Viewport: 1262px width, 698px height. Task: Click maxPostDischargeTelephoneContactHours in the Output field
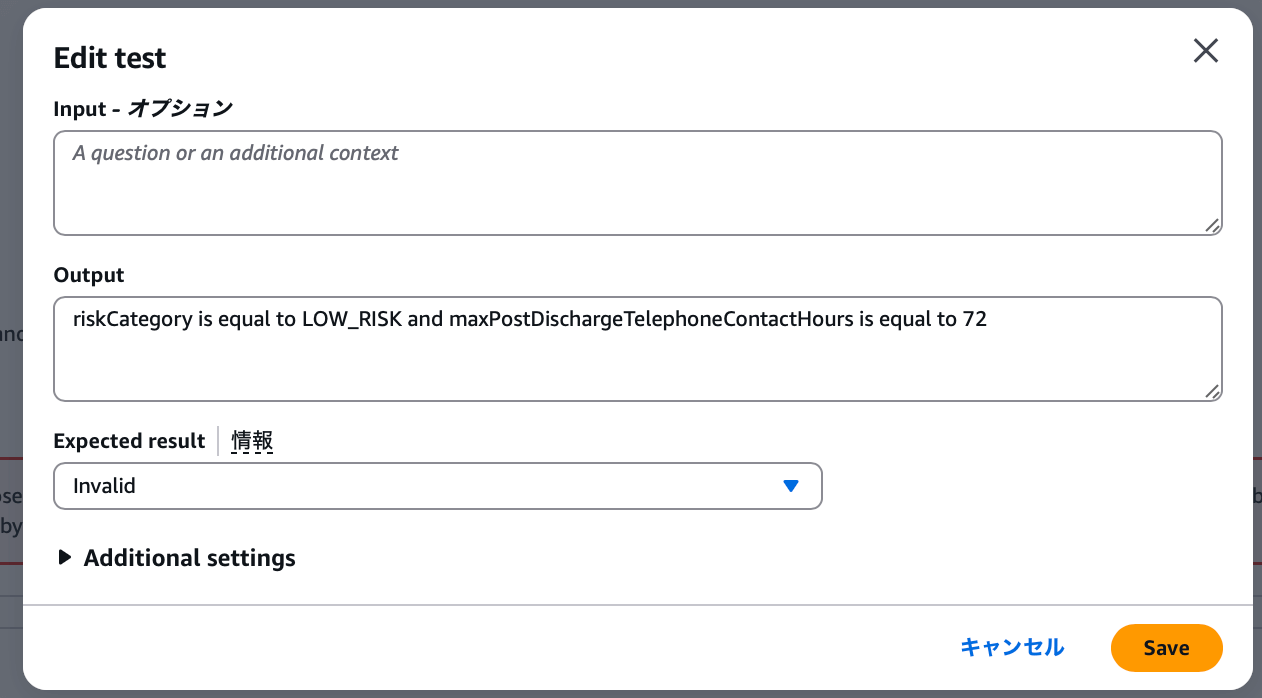coord(651,320)
